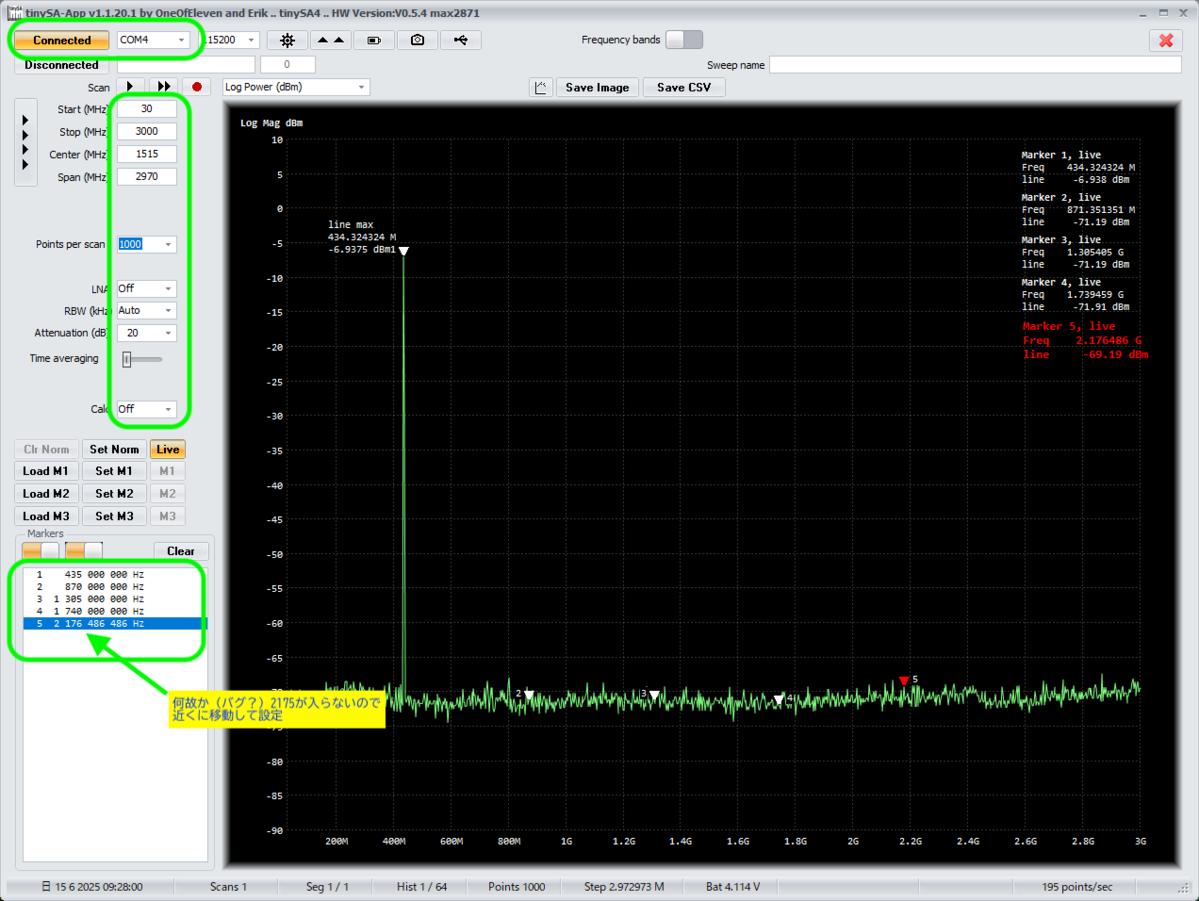Toggle the second Markers switch
The height and width of the screenshot is (901, 1199).
tap(84, 551)
